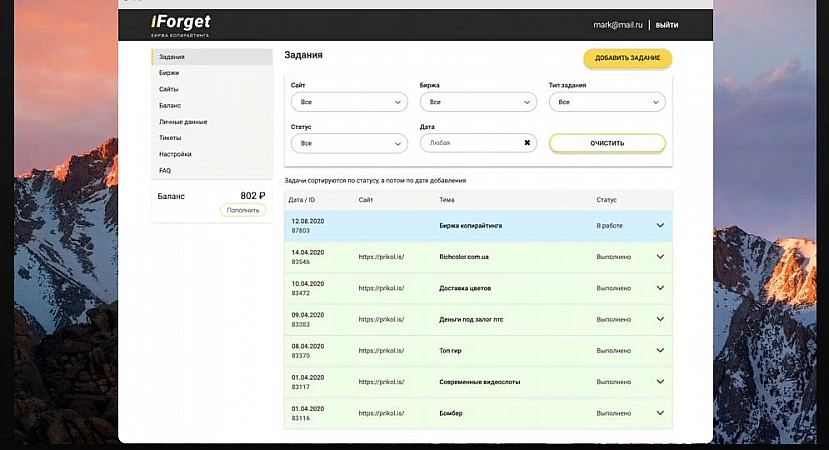
Task: Expand the Бомбер task row
Action: pyautogui.click(x=660, y=413)
